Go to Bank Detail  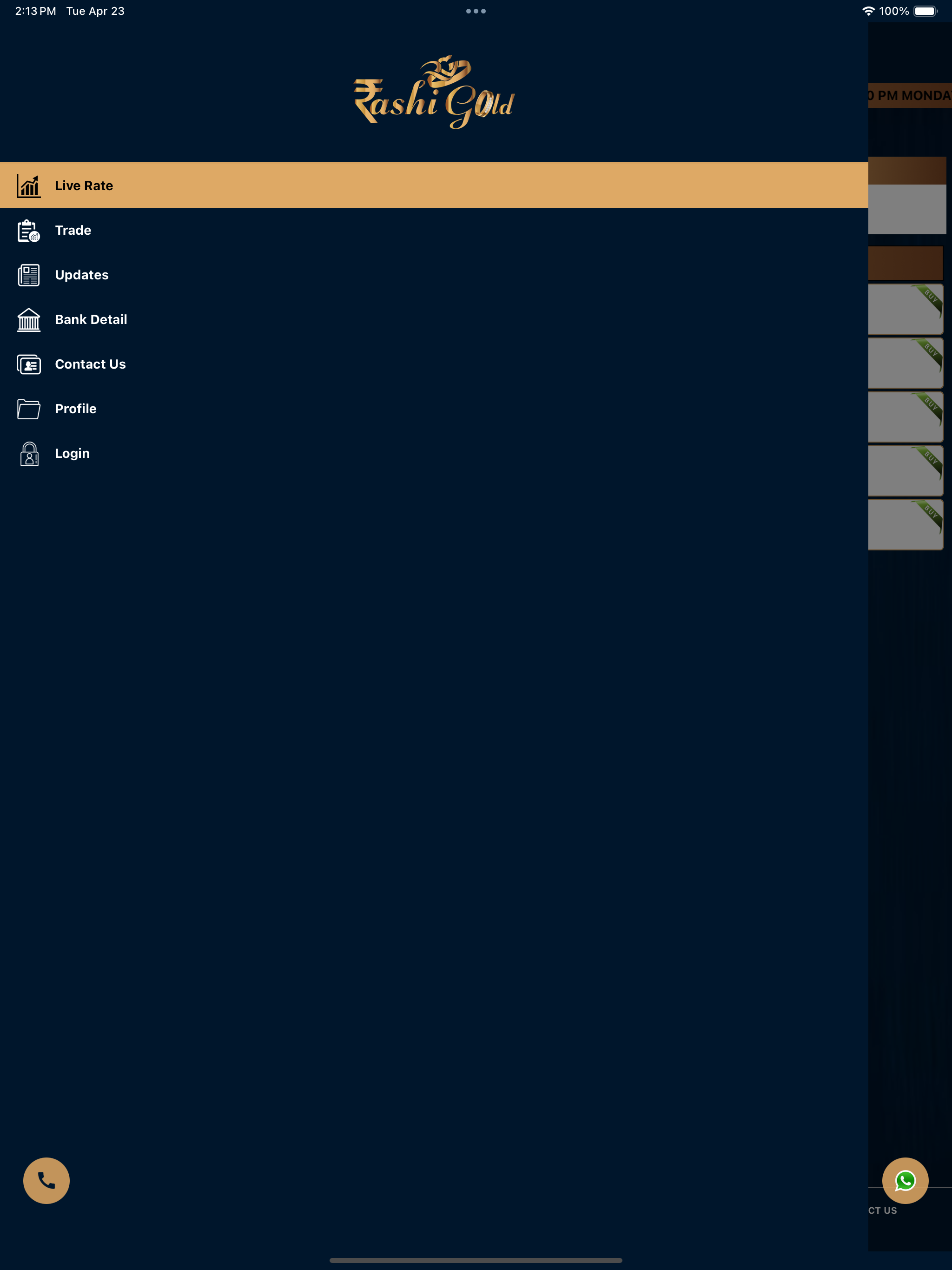point(434,320)
